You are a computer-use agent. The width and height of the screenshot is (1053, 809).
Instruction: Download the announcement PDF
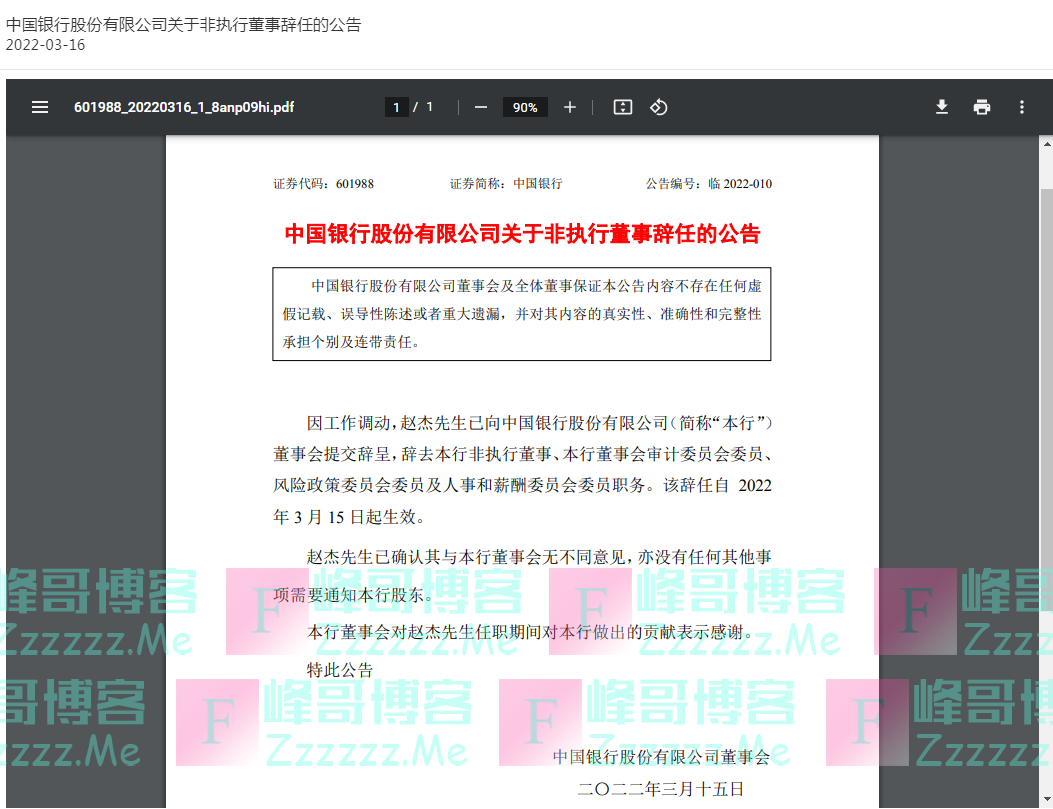click(941, 106)
